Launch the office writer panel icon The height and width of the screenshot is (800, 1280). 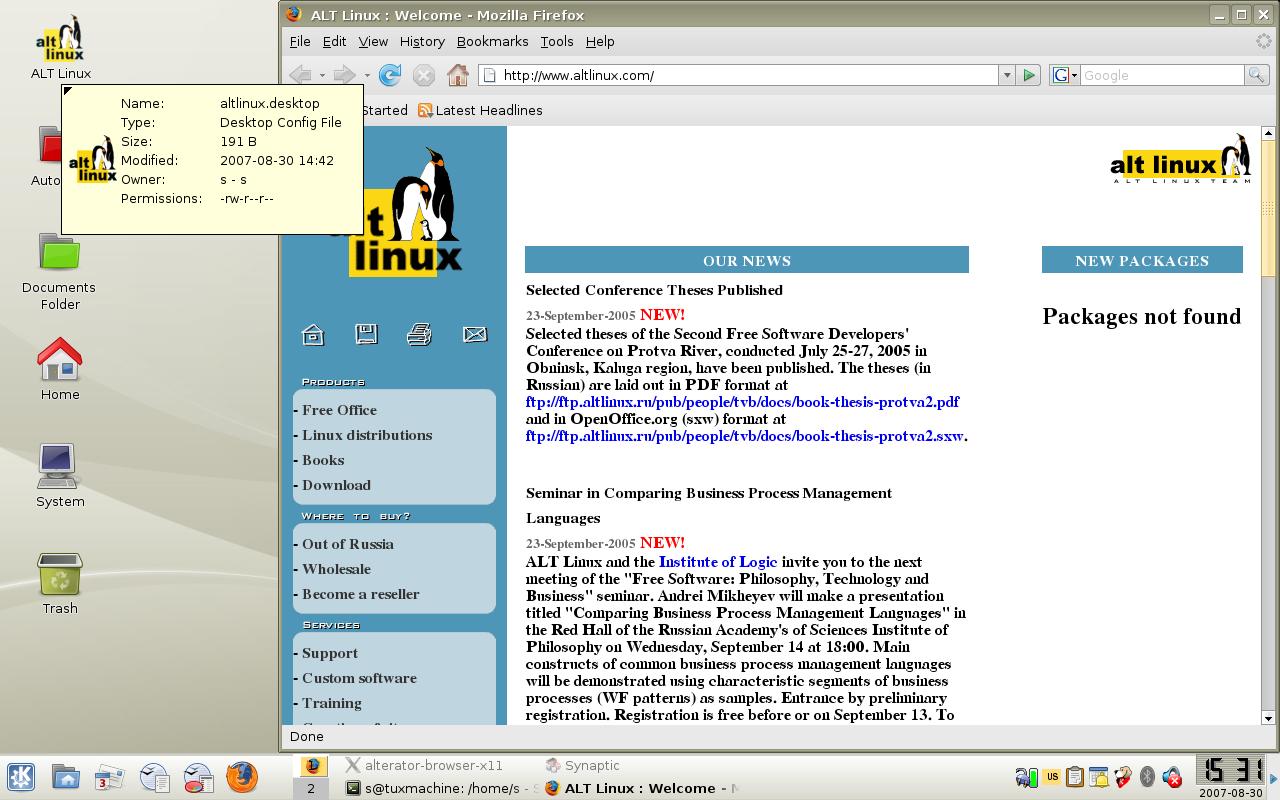(154, 777)
